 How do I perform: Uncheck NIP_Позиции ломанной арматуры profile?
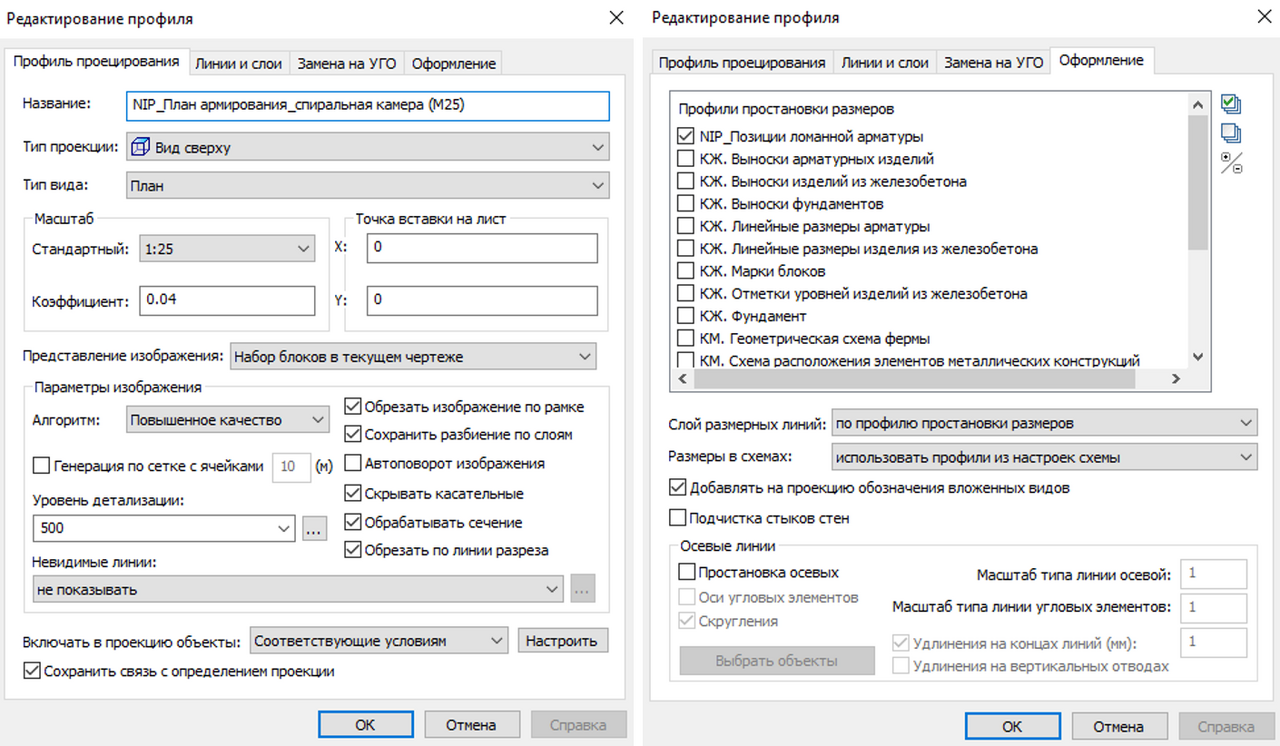[x=685, y=136]
